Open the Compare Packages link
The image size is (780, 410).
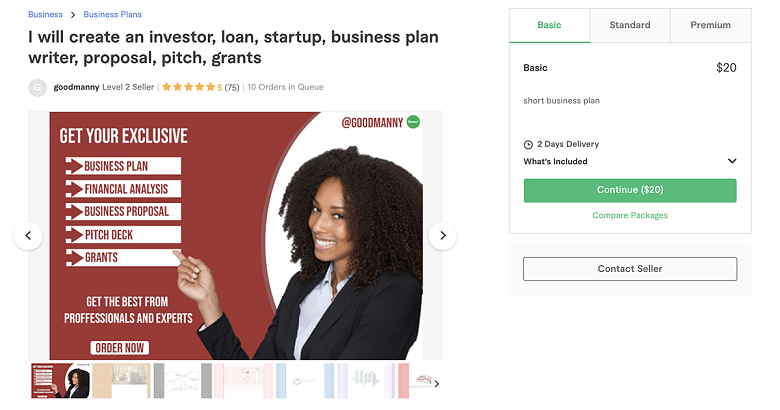point(630,215)
